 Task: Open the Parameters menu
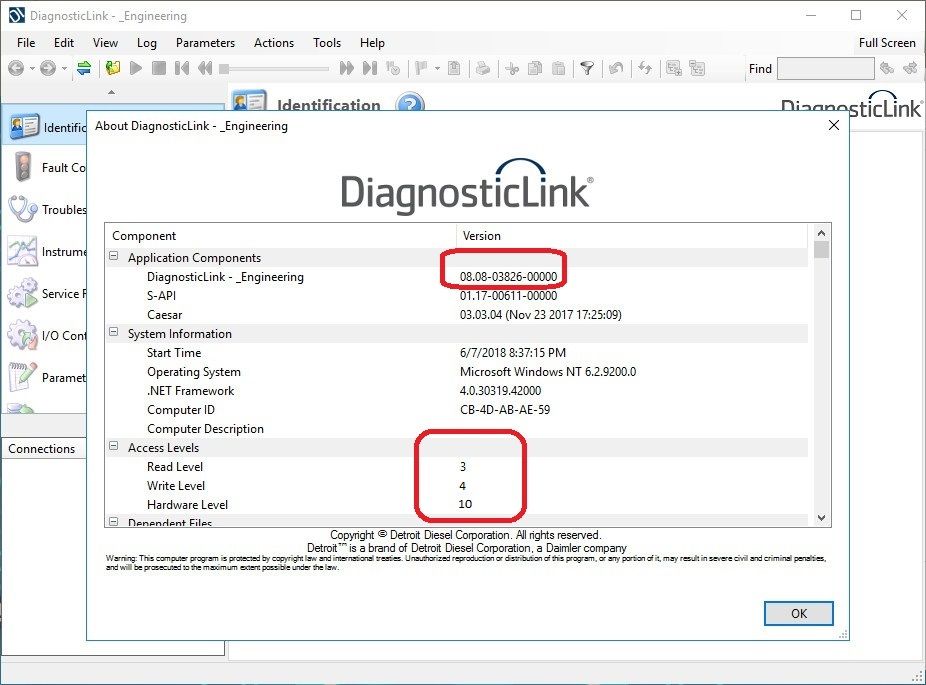(x=205, y=43)
